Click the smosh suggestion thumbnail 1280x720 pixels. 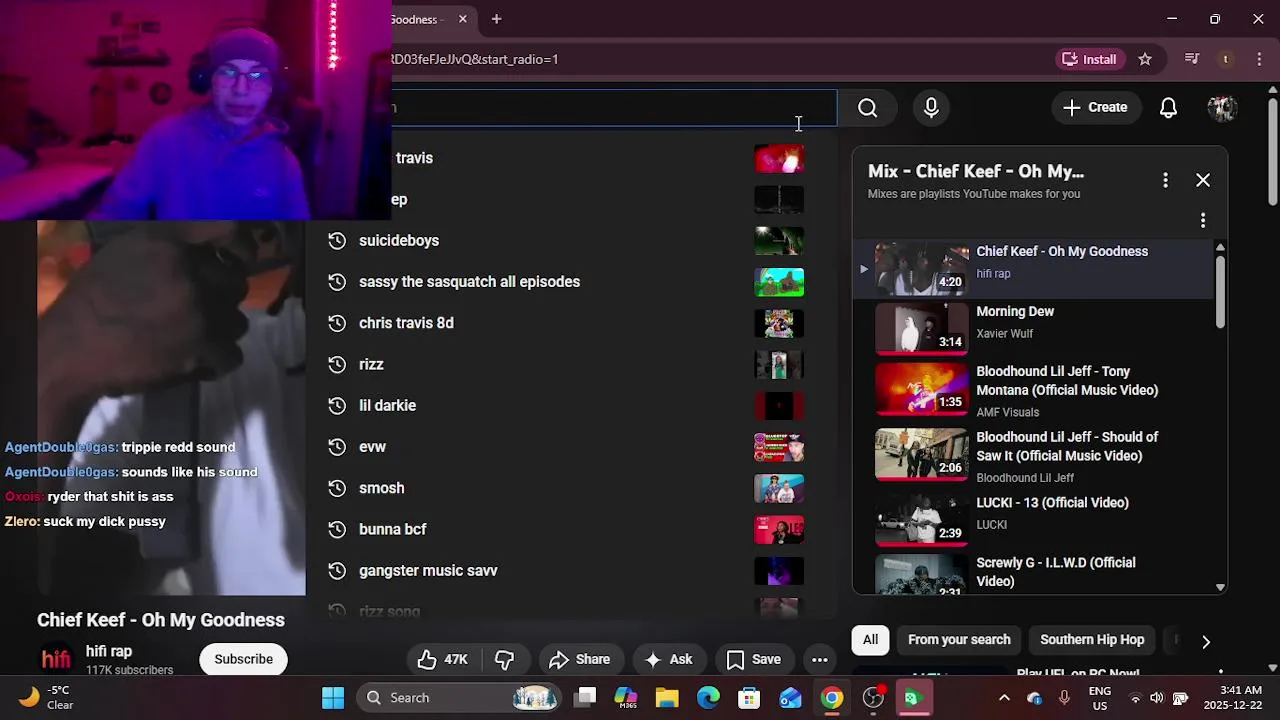click(779, 488)
